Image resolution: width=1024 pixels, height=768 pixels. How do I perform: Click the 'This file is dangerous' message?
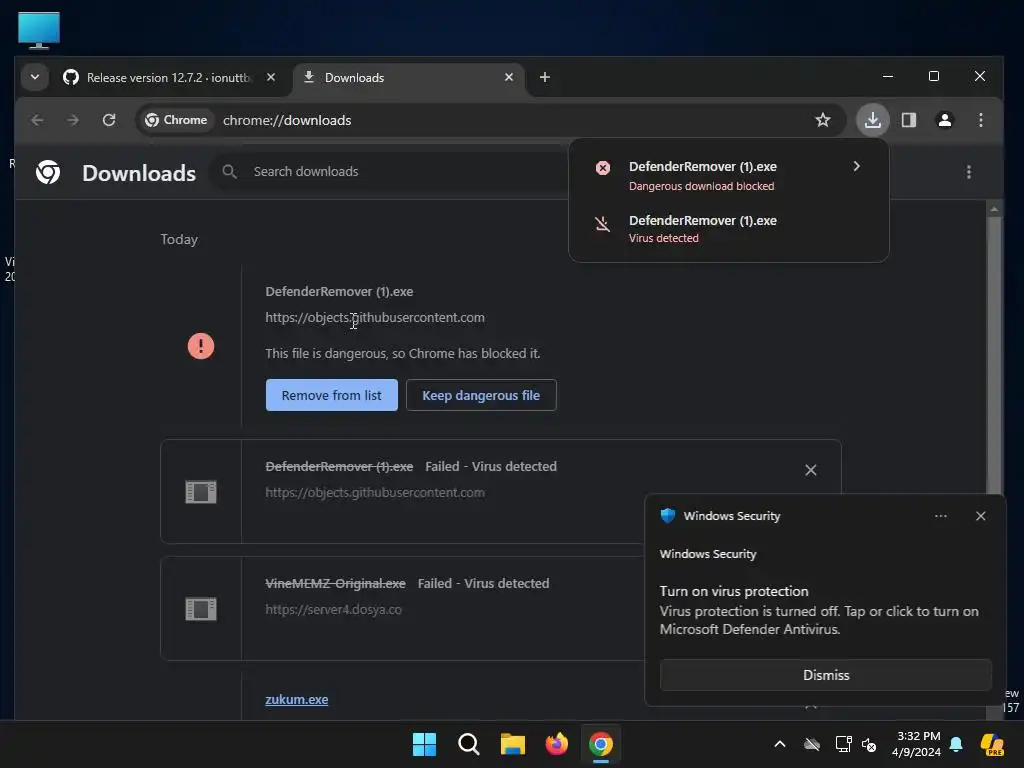click(x=402, y=353)
